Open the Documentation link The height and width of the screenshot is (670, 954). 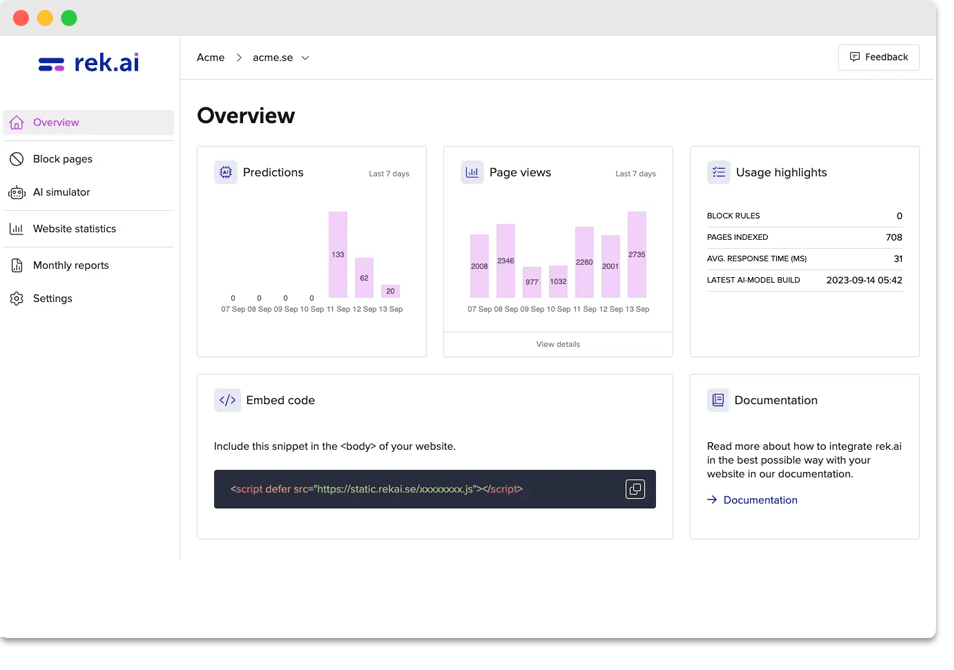(760, 500)
